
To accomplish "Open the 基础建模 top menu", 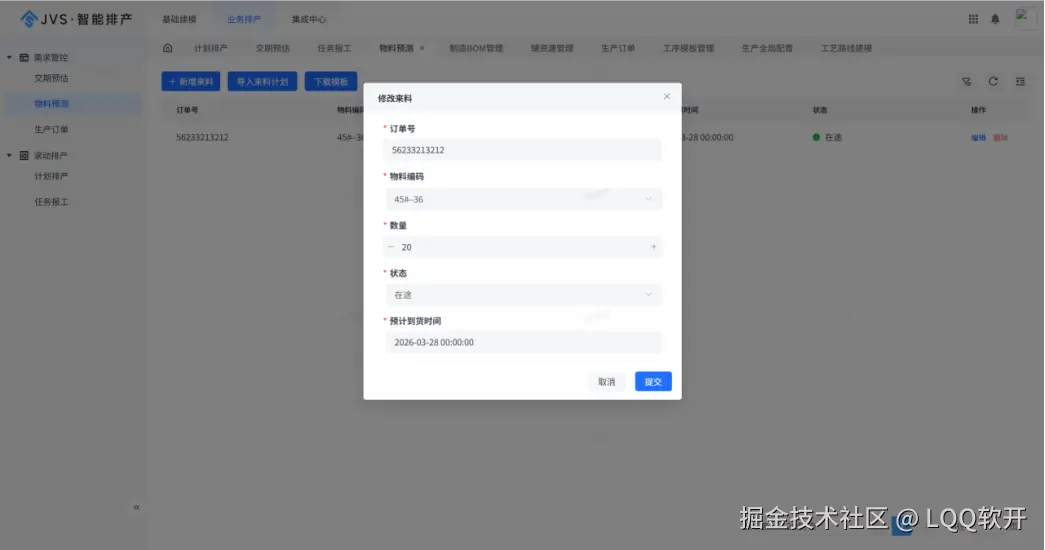I will [179, 19].
